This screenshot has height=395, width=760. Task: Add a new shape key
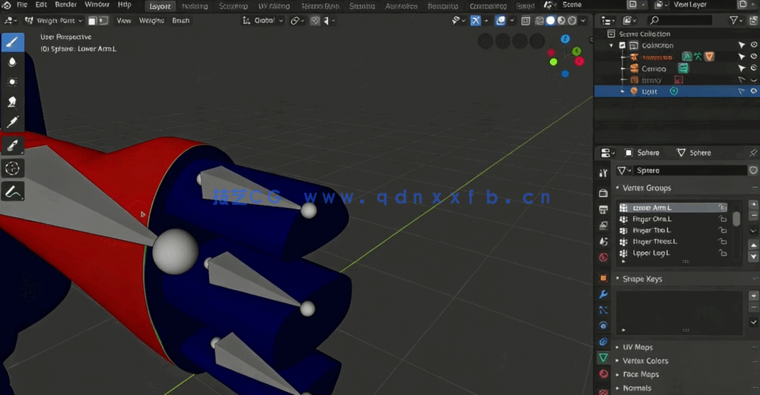[754, 296]
